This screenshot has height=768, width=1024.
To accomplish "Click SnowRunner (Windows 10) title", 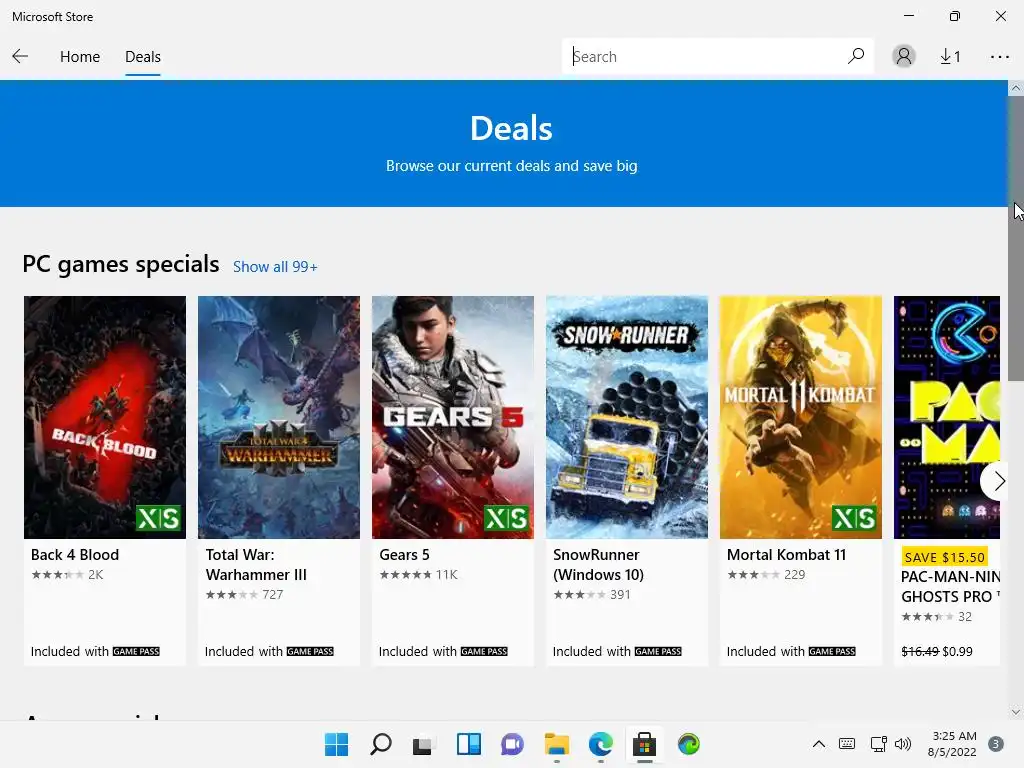I will (598, 564).
